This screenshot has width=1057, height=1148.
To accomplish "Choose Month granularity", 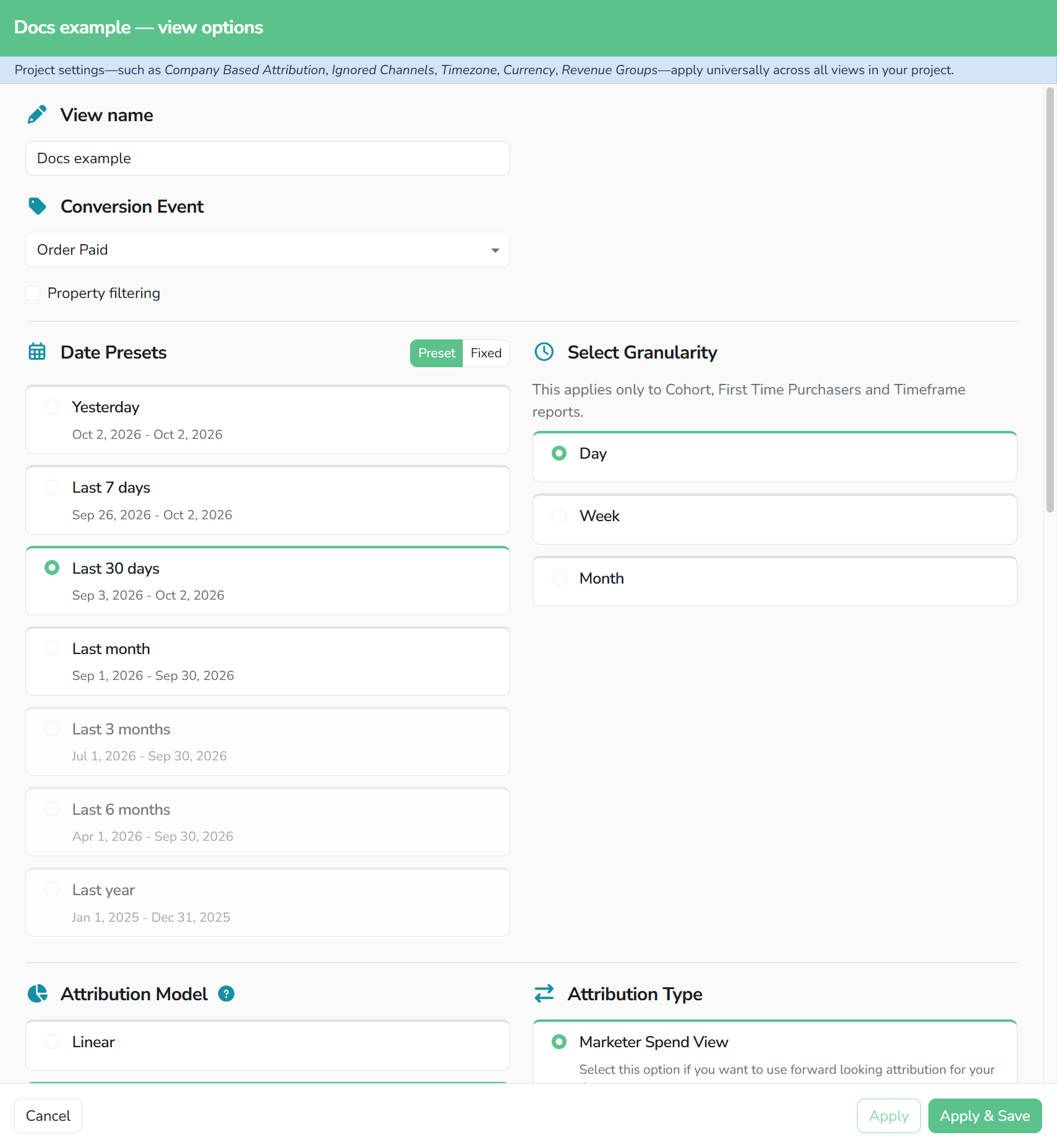I will click(774, 582).
